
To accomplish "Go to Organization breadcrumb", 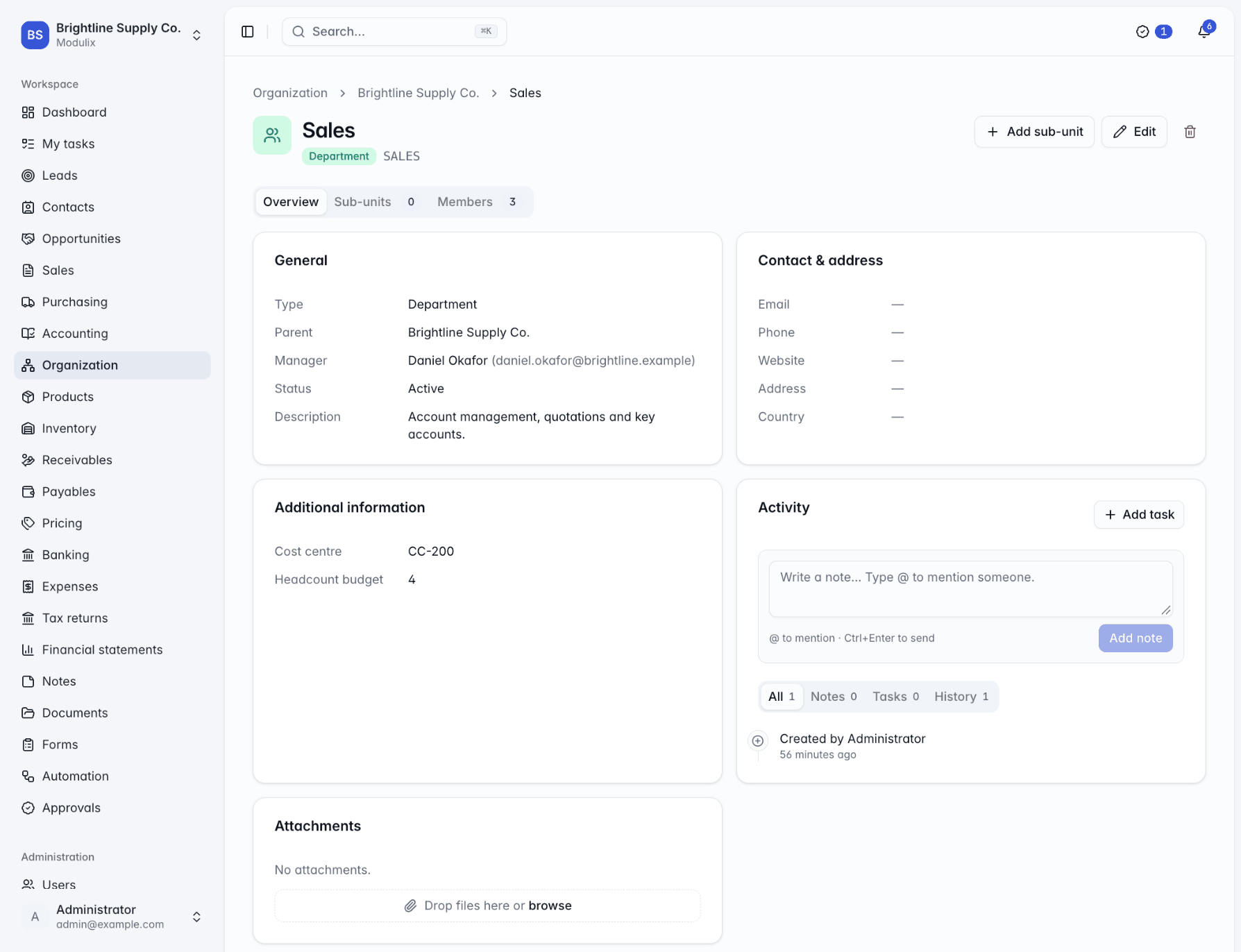I will coord(290,93).
